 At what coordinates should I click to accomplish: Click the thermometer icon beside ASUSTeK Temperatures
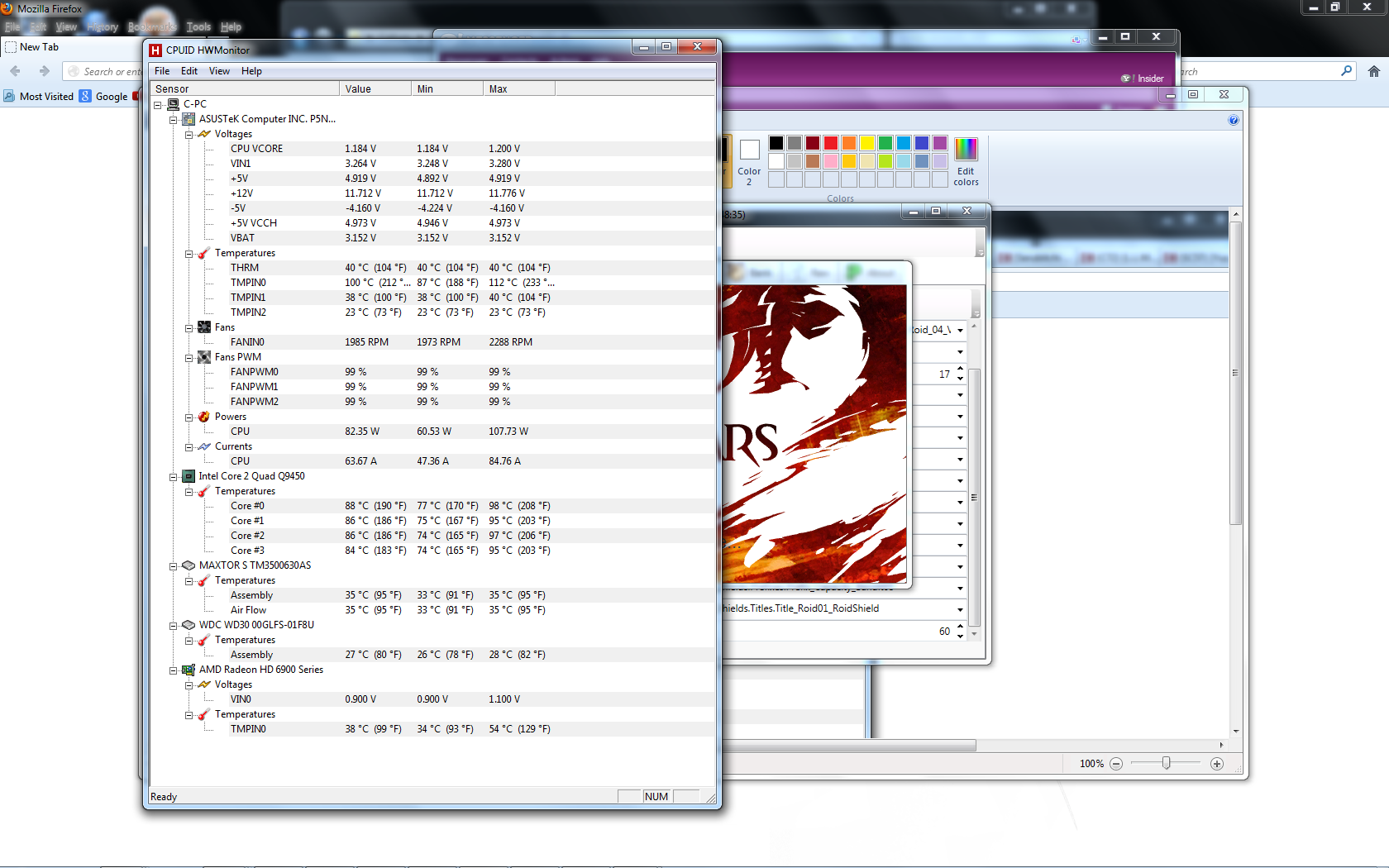(204, 253)
